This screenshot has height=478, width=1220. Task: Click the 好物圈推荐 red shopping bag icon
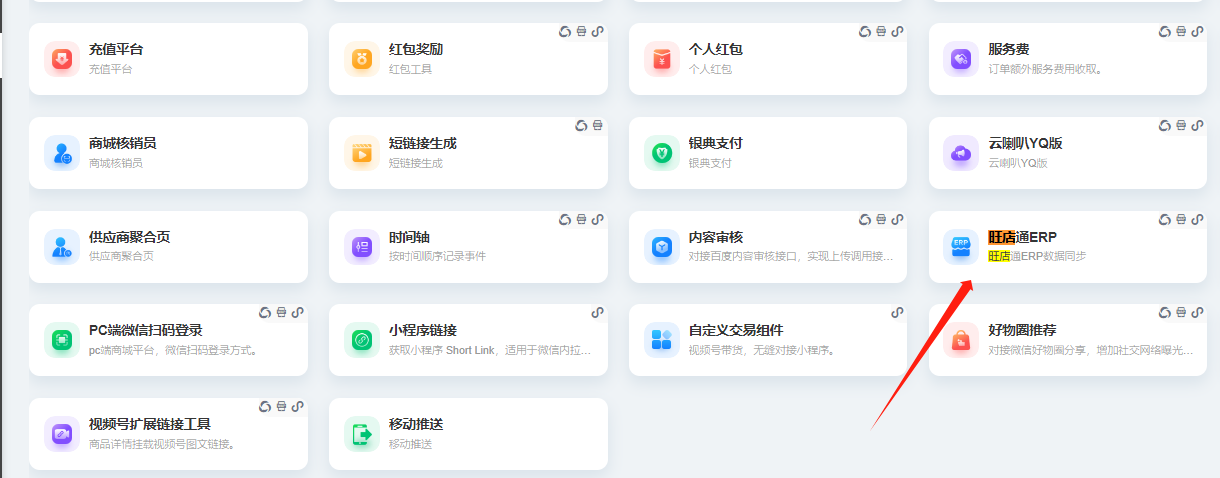(x=961, y=340)
